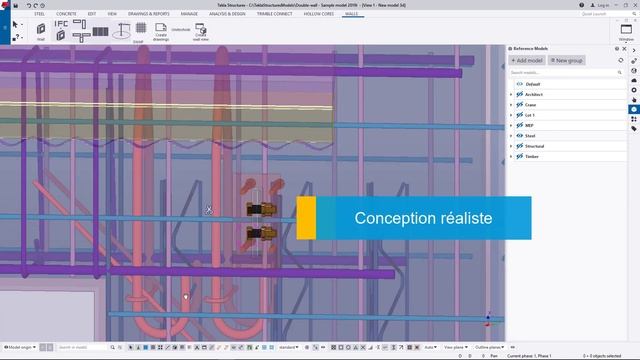Click the lifting anchor icon

click(x=122, y=31)
